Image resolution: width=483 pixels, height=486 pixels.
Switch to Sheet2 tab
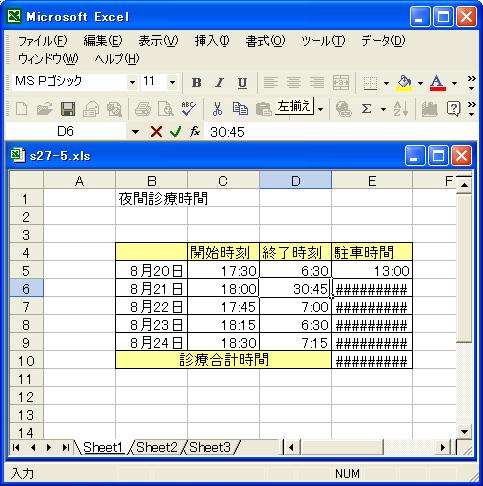coord(157,447)
